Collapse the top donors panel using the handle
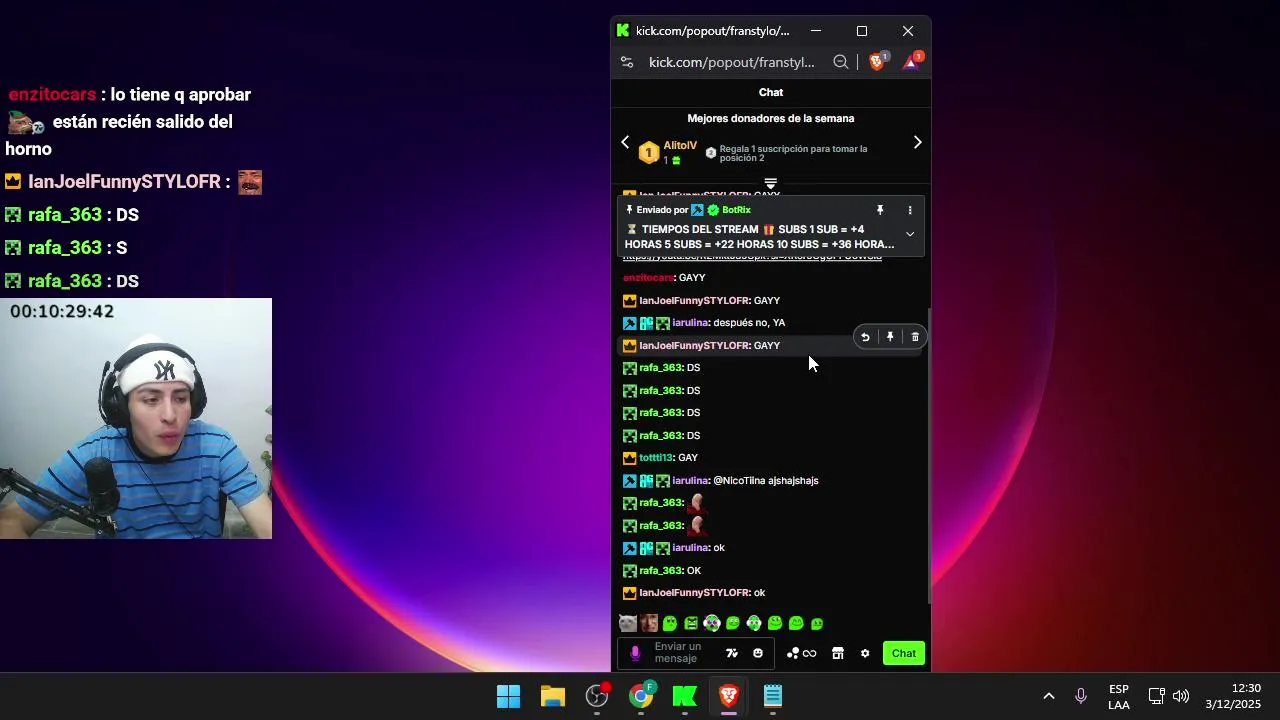The height and width of the screenshot is (720, 1280). tap(771, 184)
